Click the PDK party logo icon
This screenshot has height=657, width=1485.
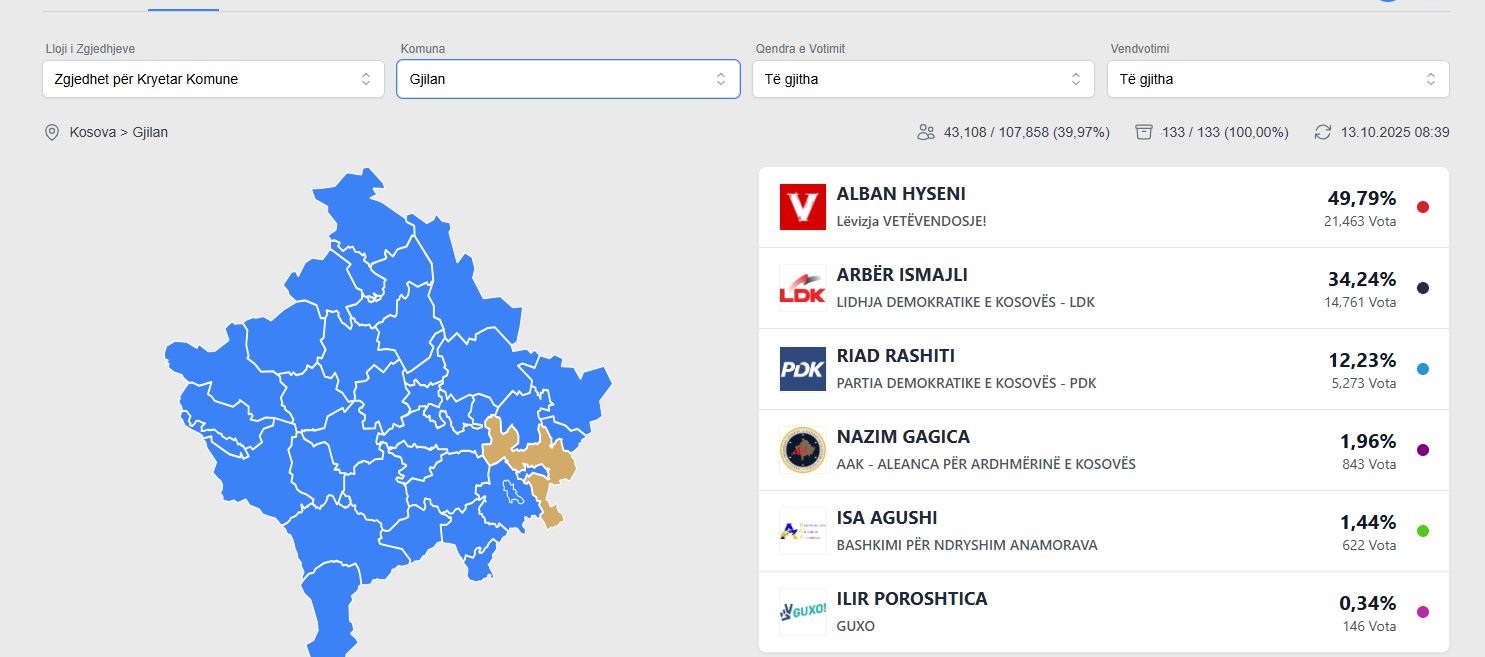click(802, 369)
